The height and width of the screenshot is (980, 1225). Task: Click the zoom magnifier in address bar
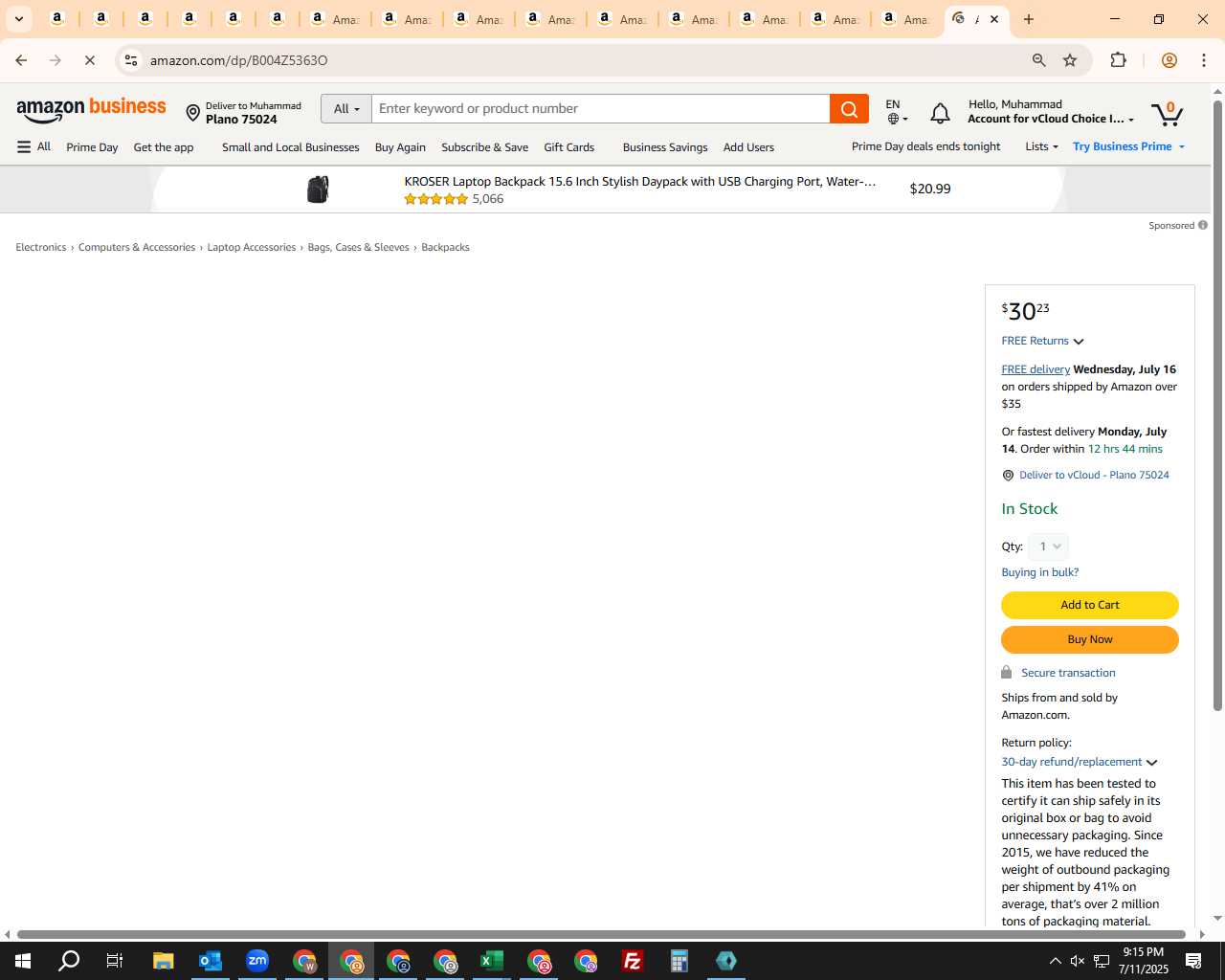tap(1038, 60)
